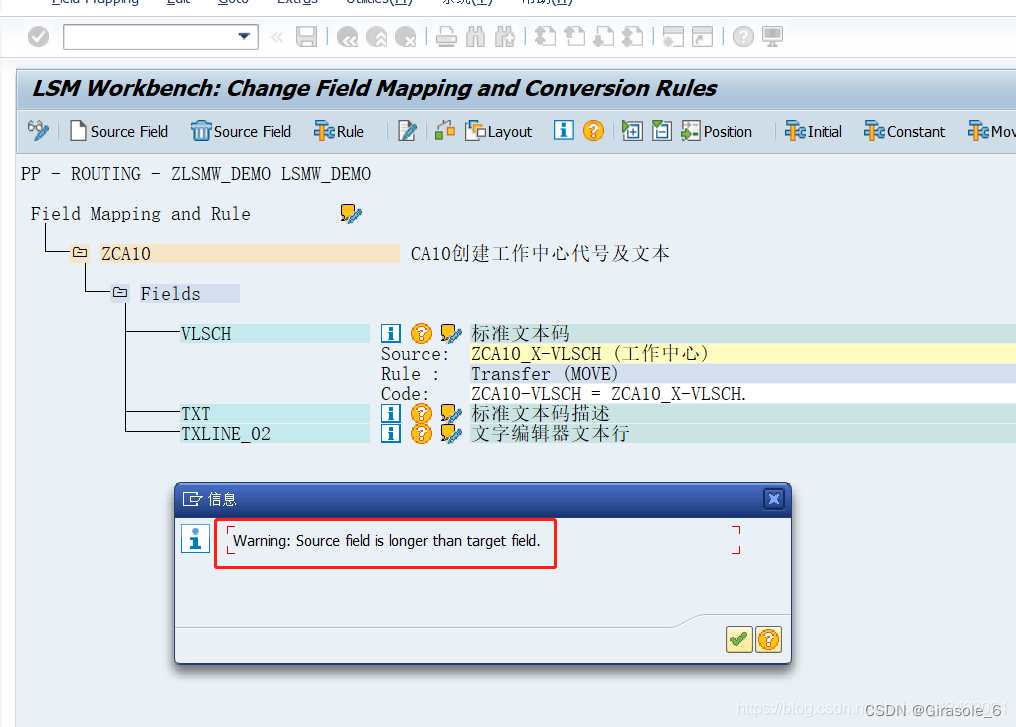Viewport: 1016px width, 727px height.
Task: Open the command field dropdown
Action: (x=243, y=36)
